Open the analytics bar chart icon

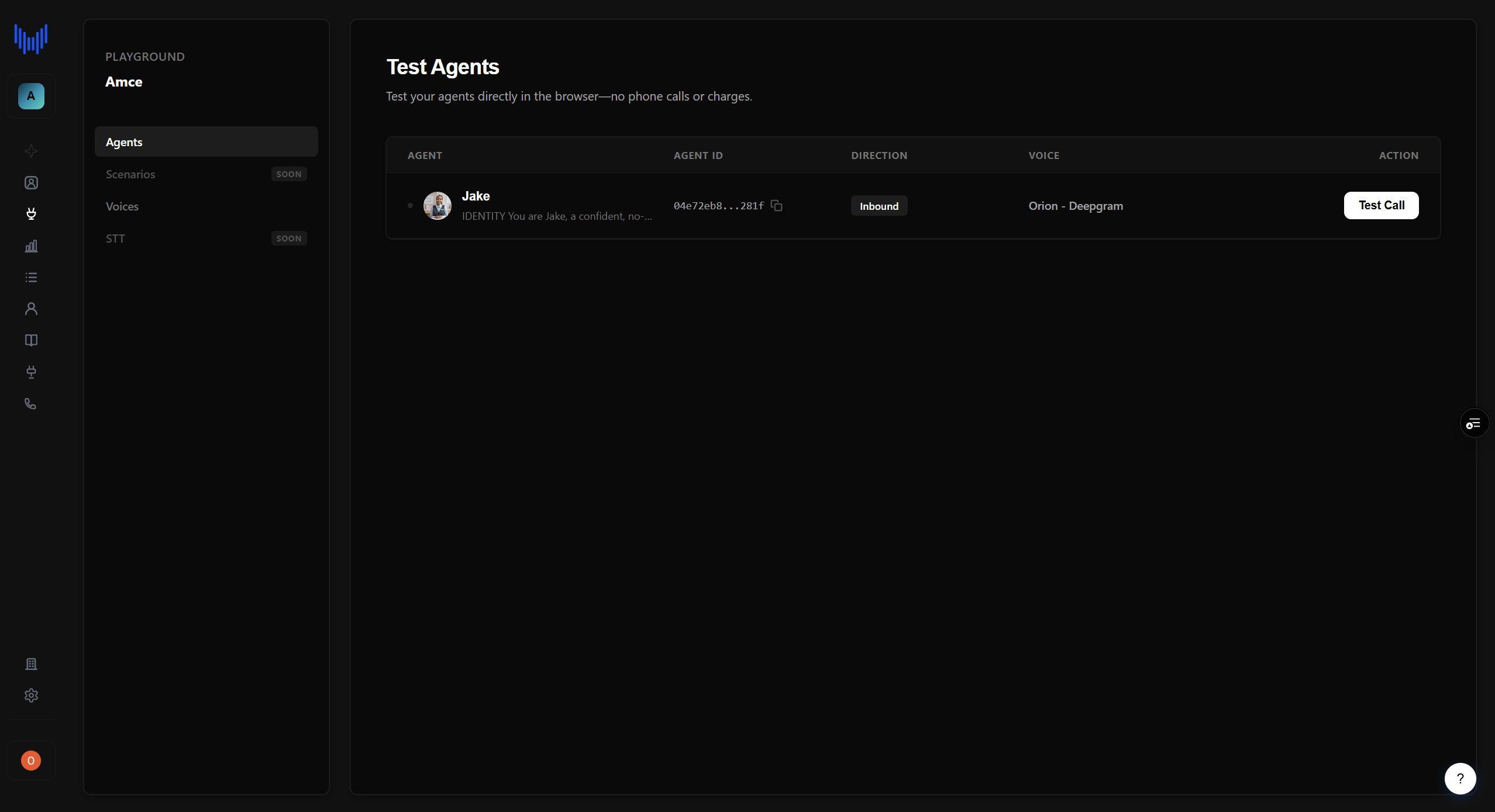[31, 246]
